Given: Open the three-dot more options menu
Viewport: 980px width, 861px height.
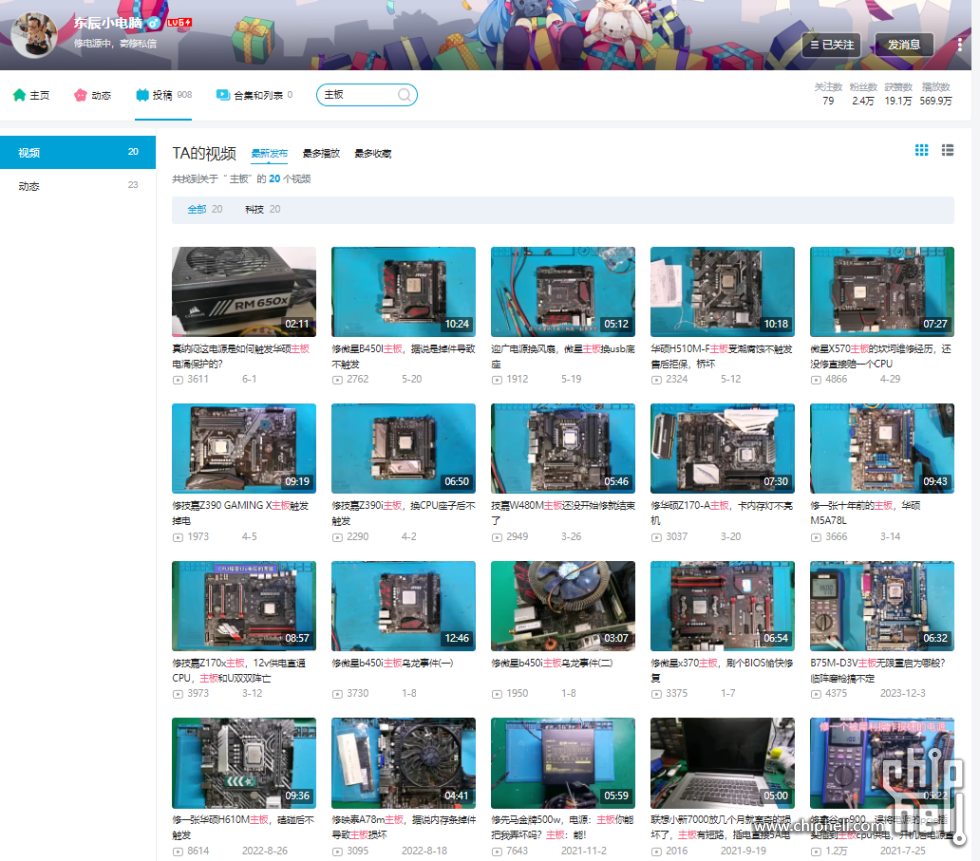Looking at the screenshot, I should 960,44.
